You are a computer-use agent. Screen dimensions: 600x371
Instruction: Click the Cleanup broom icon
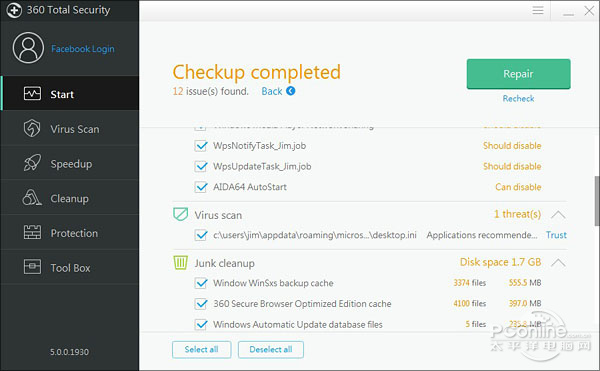tap(32, 198)
